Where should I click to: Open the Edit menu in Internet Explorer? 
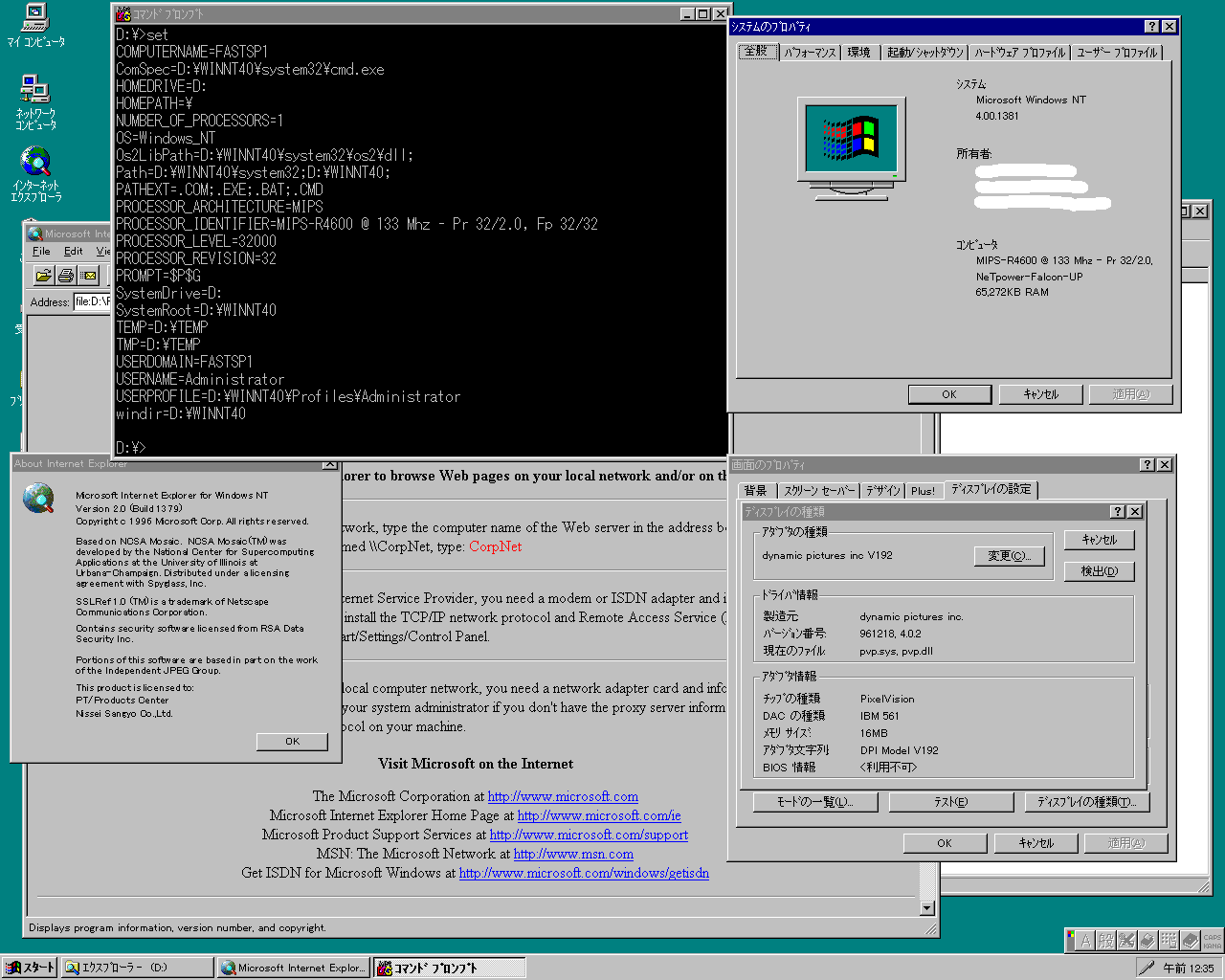74,251
